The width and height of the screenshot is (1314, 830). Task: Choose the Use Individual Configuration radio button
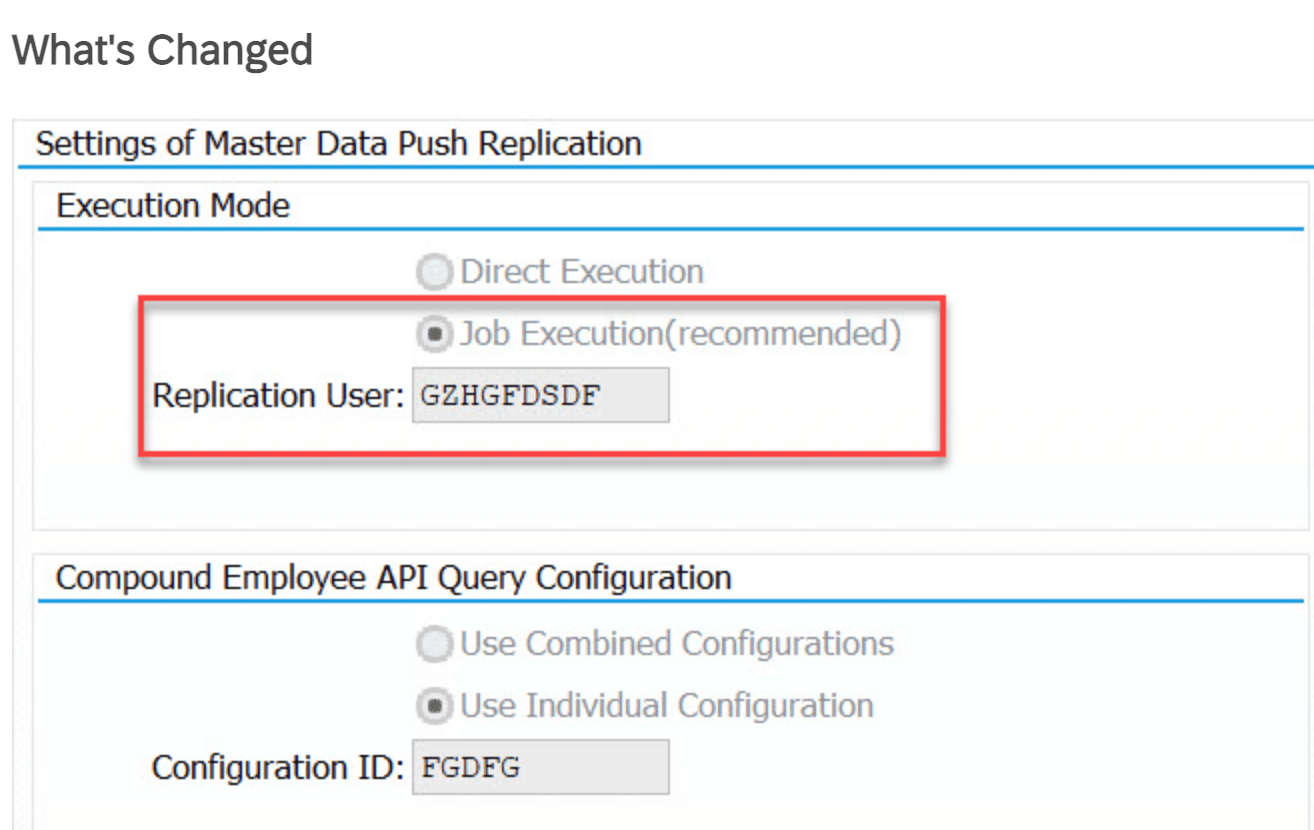click(x=435, y=706)
